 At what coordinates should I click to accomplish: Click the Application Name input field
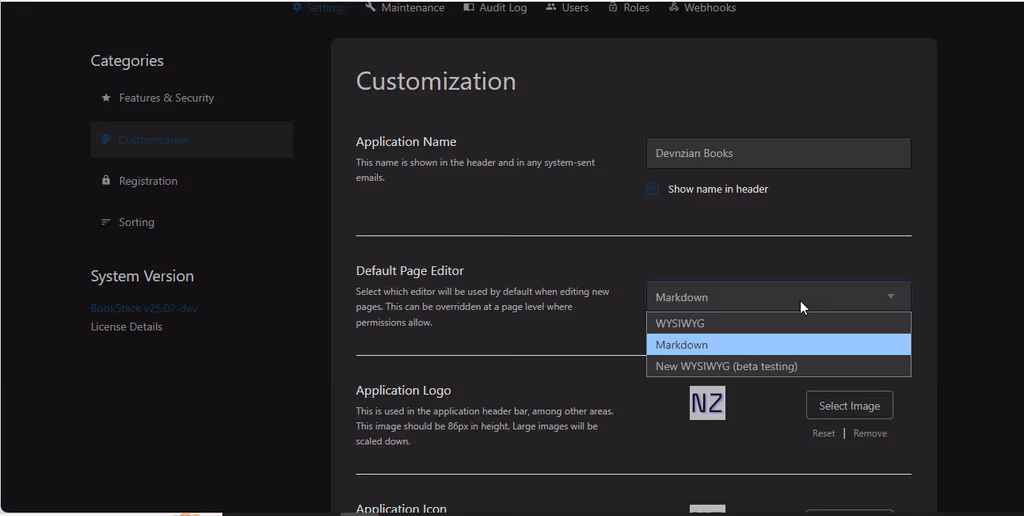click(x=778, y=153)
